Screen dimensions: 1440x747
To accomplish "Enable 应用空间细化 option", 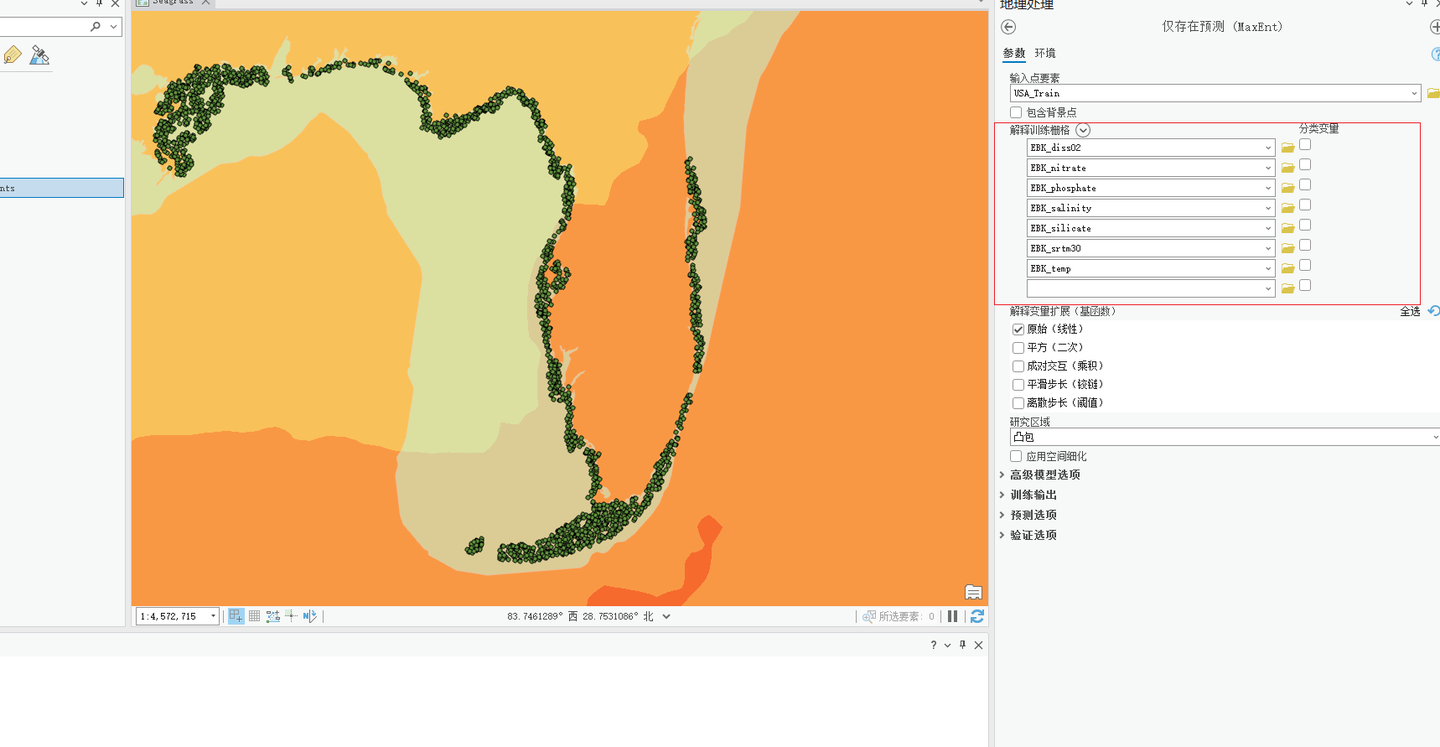I will [1016, 456].
